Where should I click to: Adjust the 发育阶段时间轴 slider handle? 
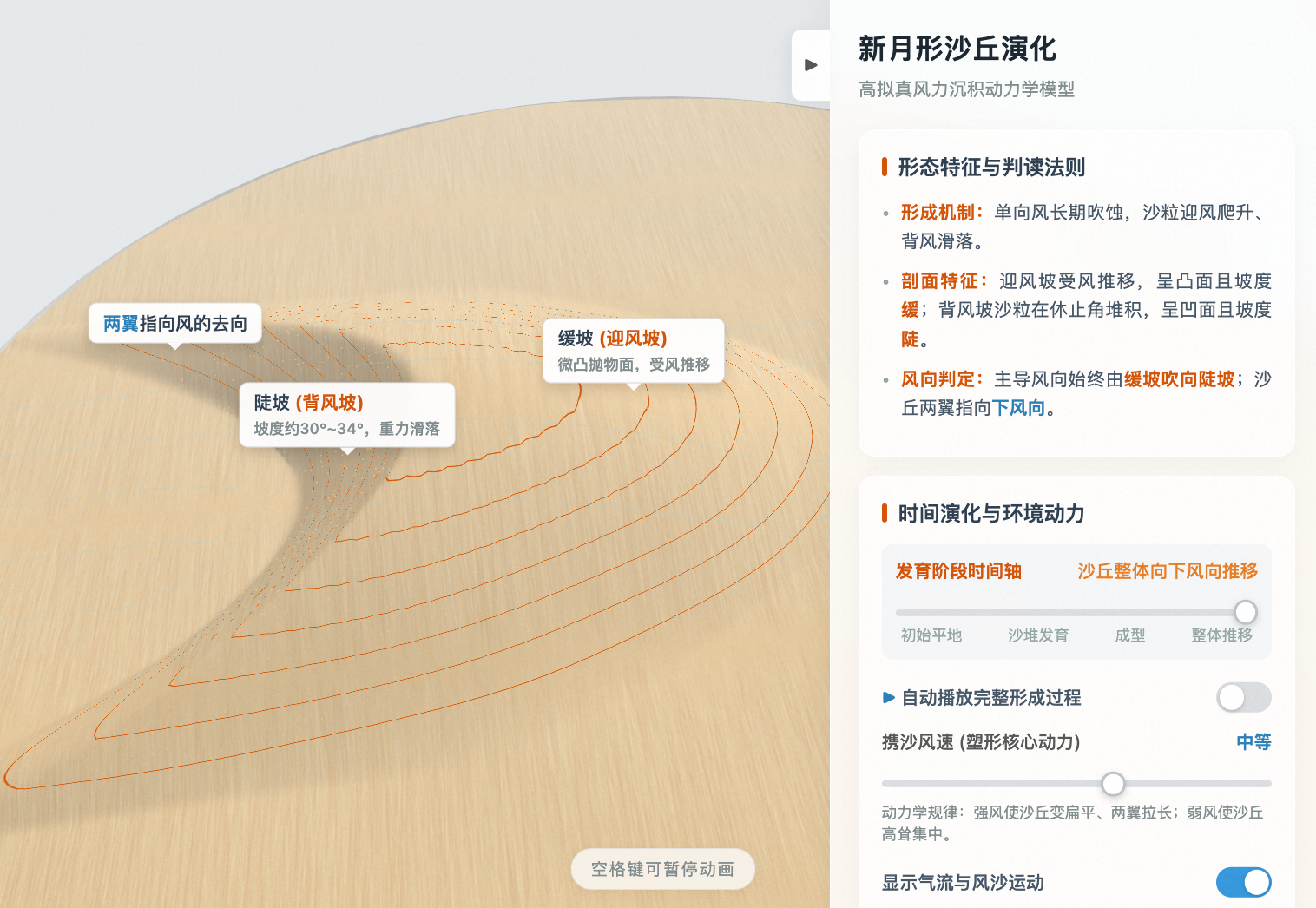tap(1246, 612)
